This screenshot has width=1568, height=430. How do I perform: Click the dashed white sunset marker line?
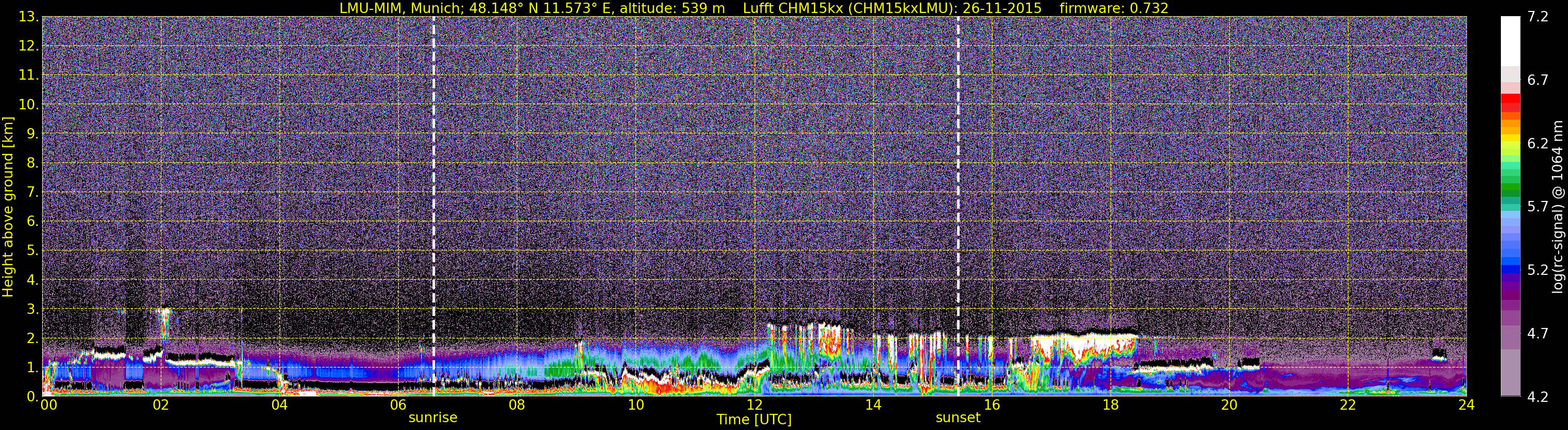958,207
